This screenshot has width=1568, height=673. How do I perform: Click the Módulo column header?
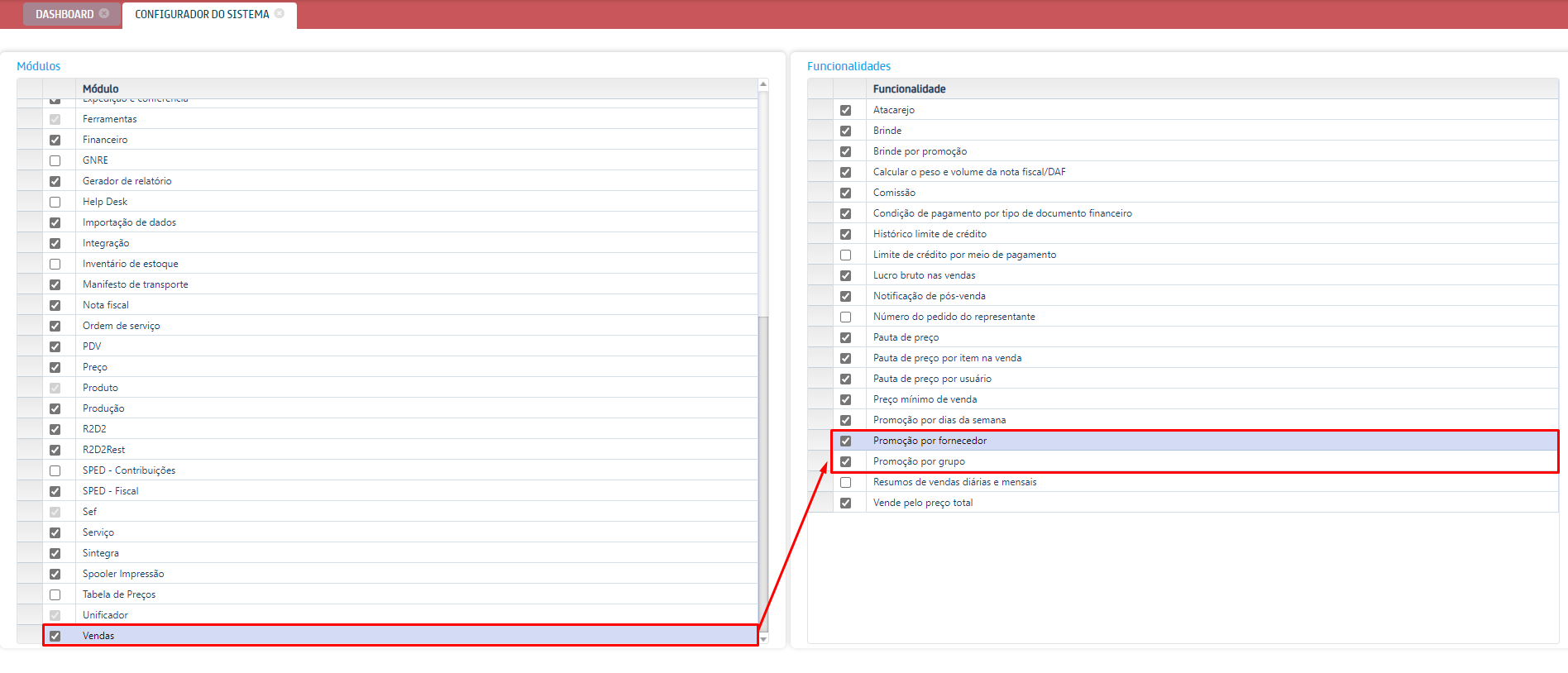(101, 88)
